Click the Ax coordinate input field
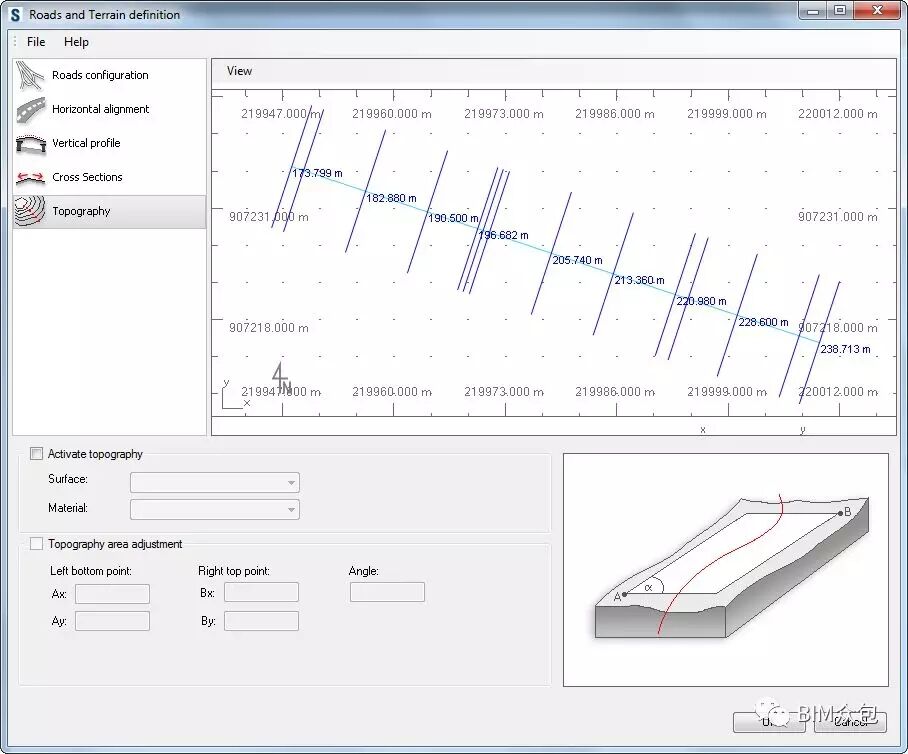This screenshot has height=754, width=908. point(112,594)
